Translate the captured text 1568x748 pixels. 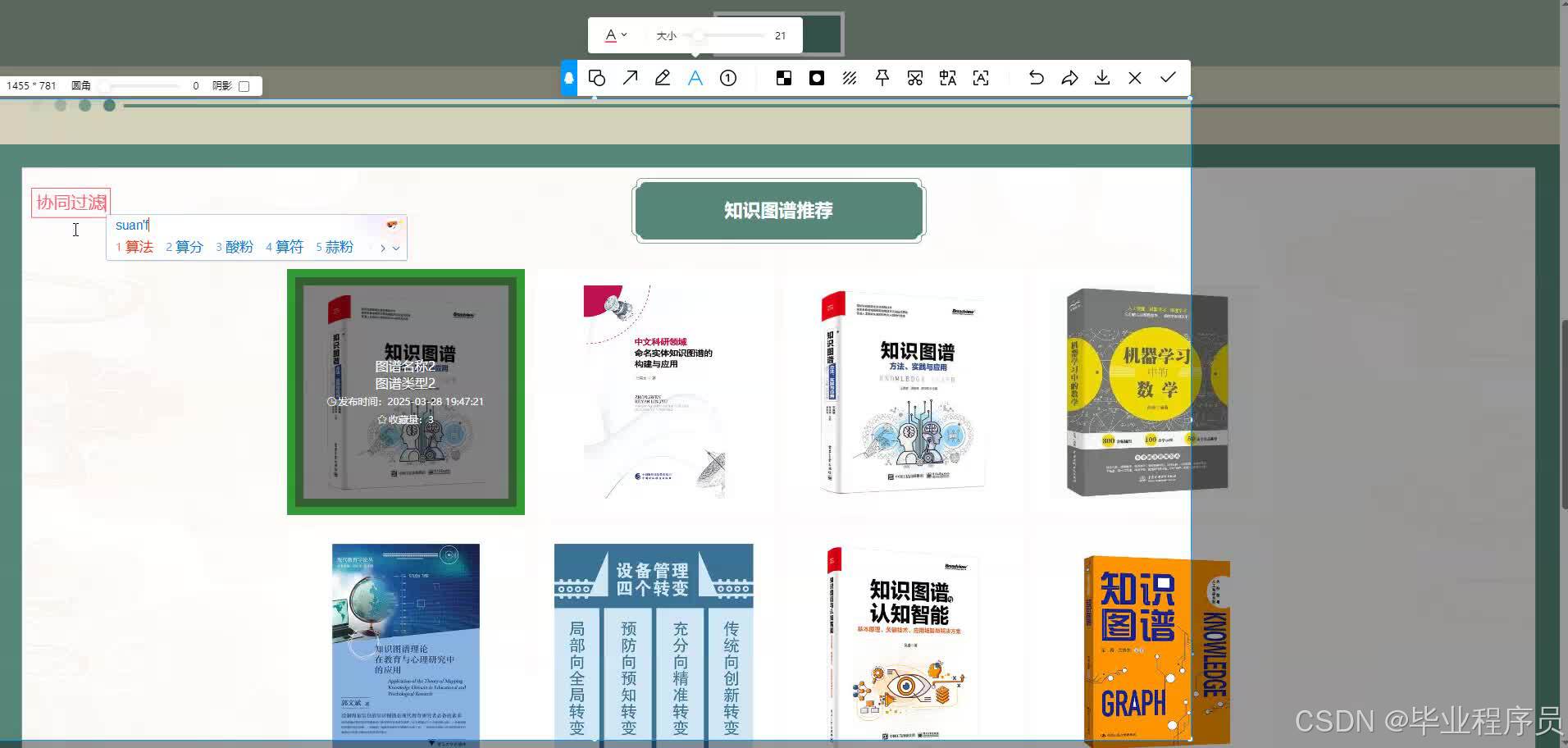[x=948, y=78]
